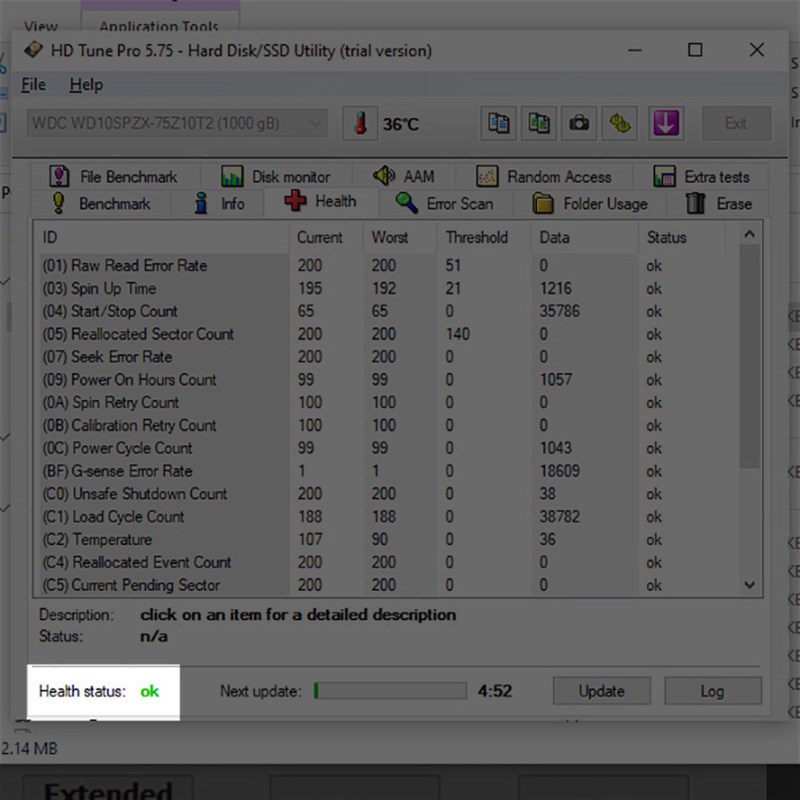Open the File menu
Viewport: 800px width, 800px height.
tap(33, 84)
